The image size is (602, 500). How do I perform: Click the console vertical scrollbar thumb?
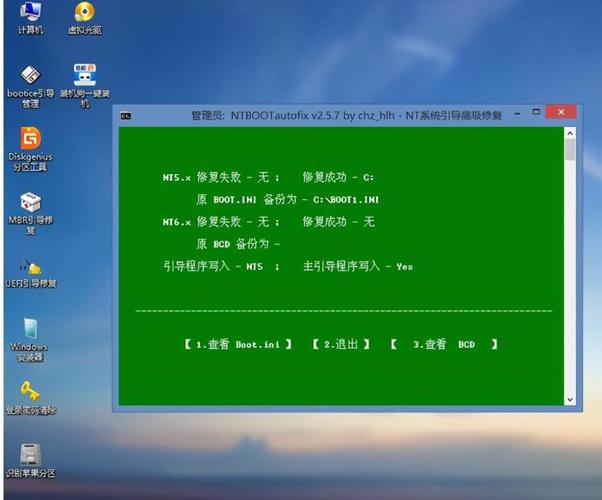point(570,149)
